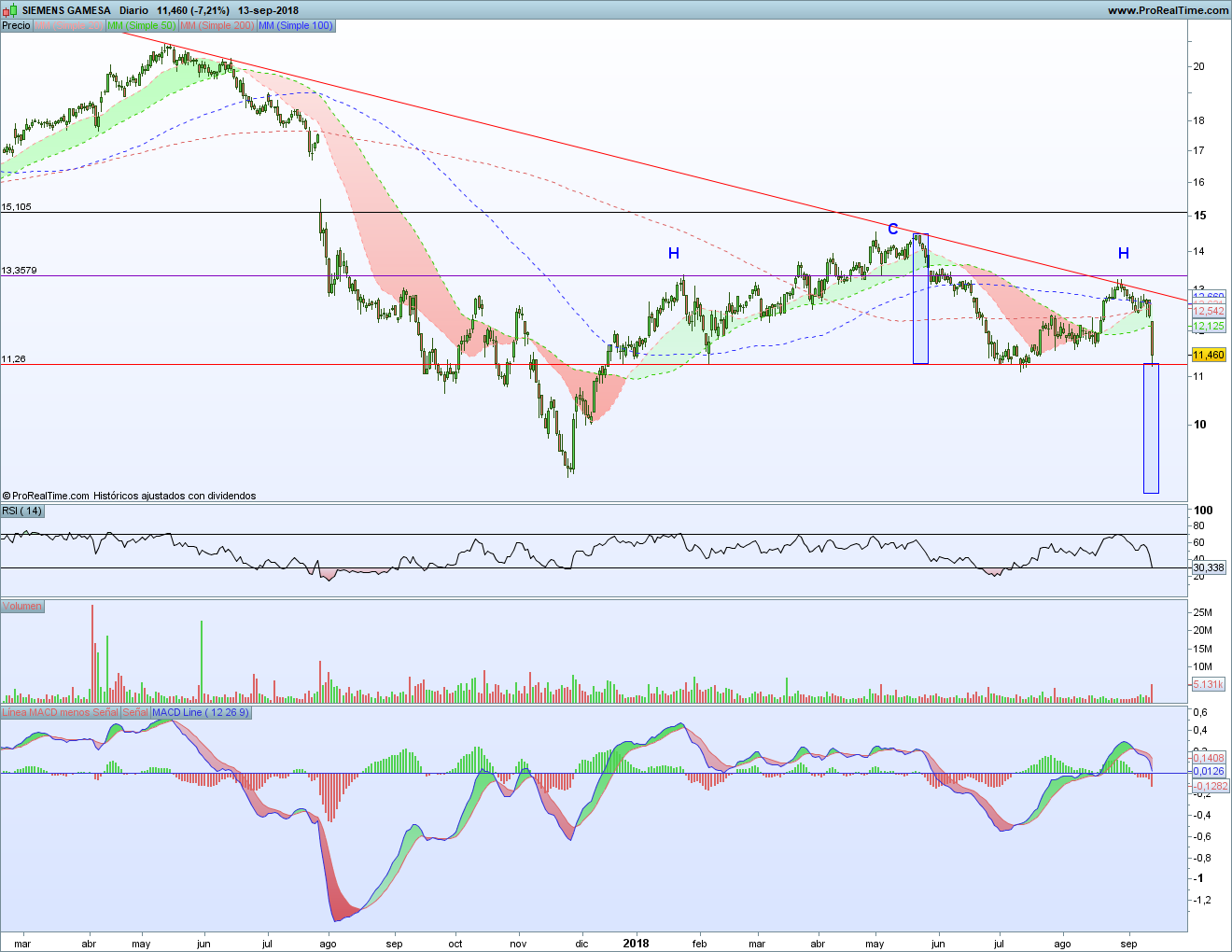This screenshot has height=952, width=1232.
Task: Toggle the MM (Simple 20) indicator label
Action: 69,26
